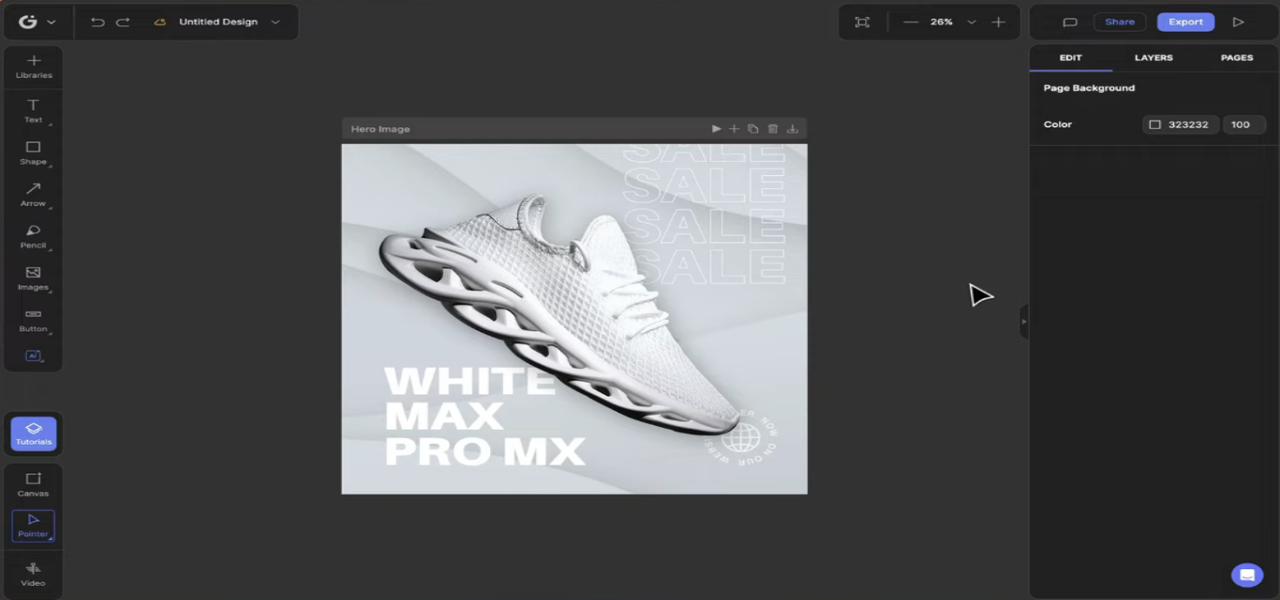
Task: Open the Tutorials panel
Action: [33, 434]
